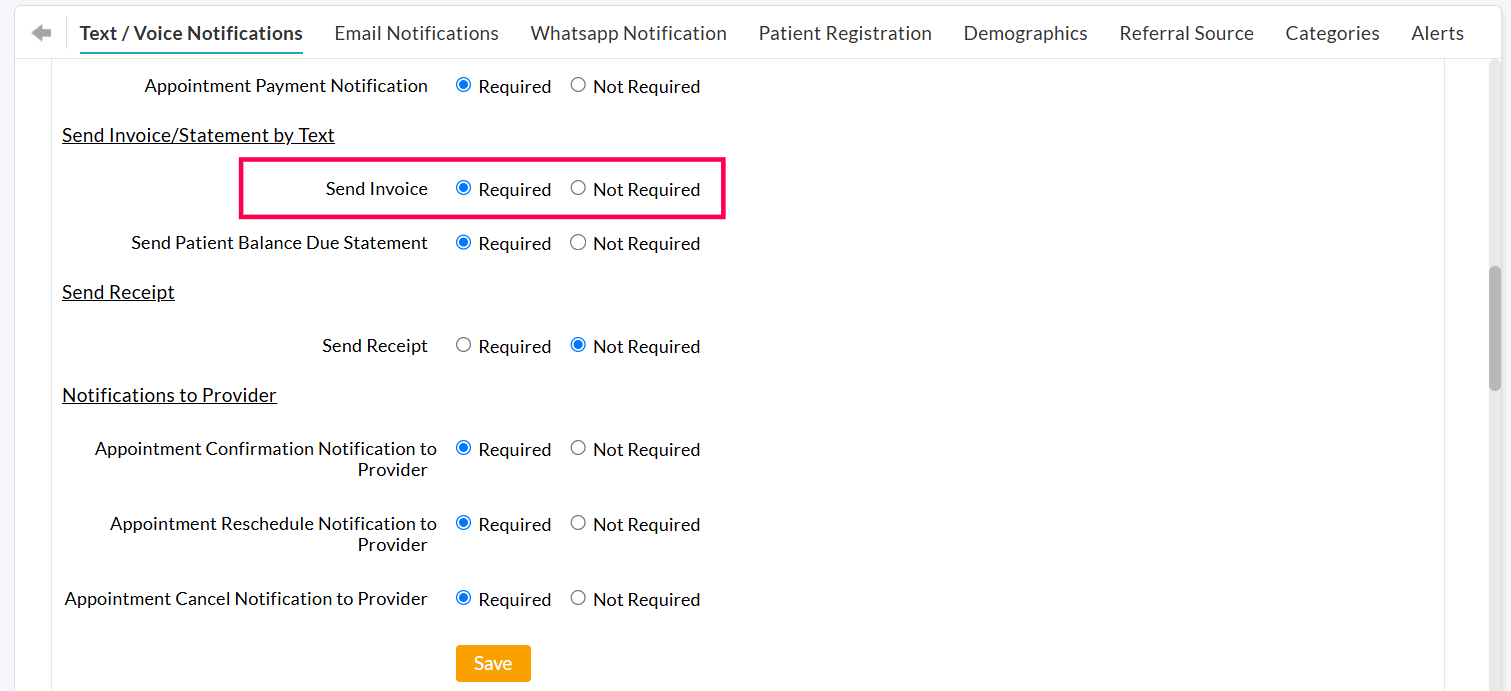The image size is (1511, 691).
Task: Mark Appointment Cancel Notification as Not Required
Action: pyautogui.click(x=578, y=598)
